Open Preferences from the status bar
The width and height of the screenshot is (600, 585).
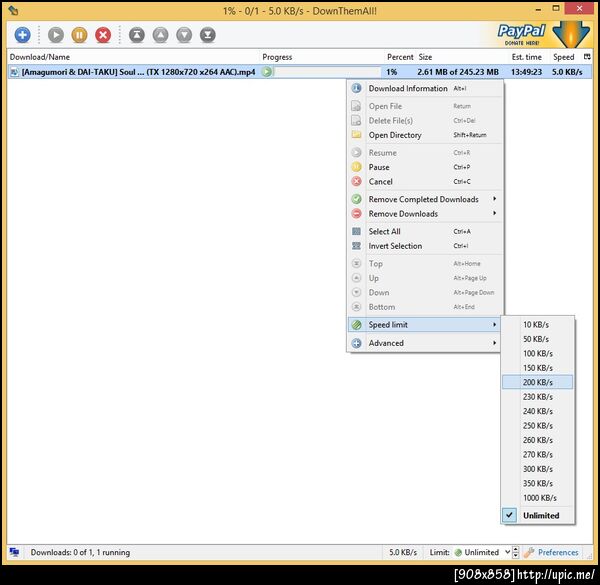[x=558, y=552]
